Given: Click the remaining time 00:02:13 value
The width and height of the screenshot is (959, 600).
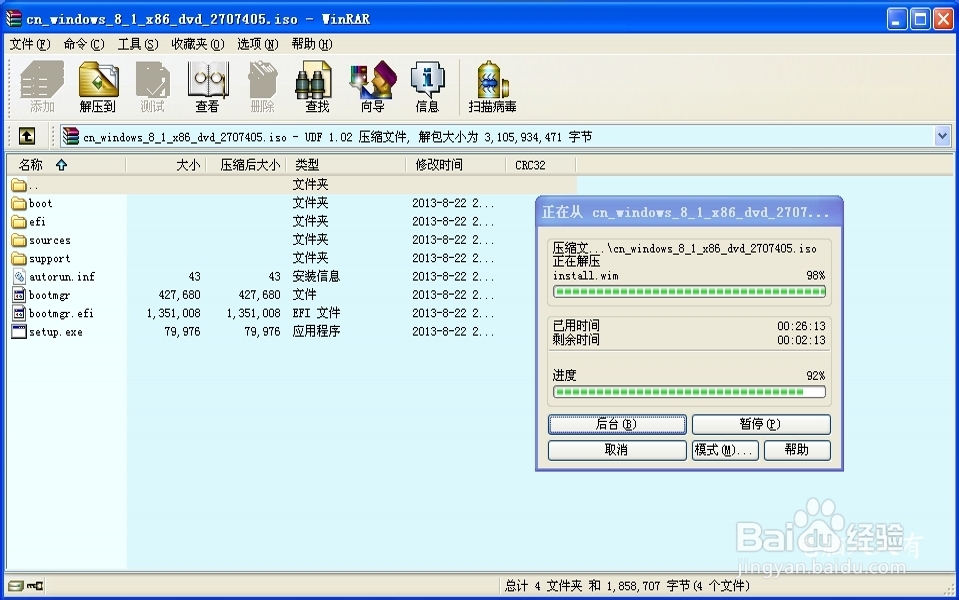Looking at the screenshot, I should coord(801,340).
